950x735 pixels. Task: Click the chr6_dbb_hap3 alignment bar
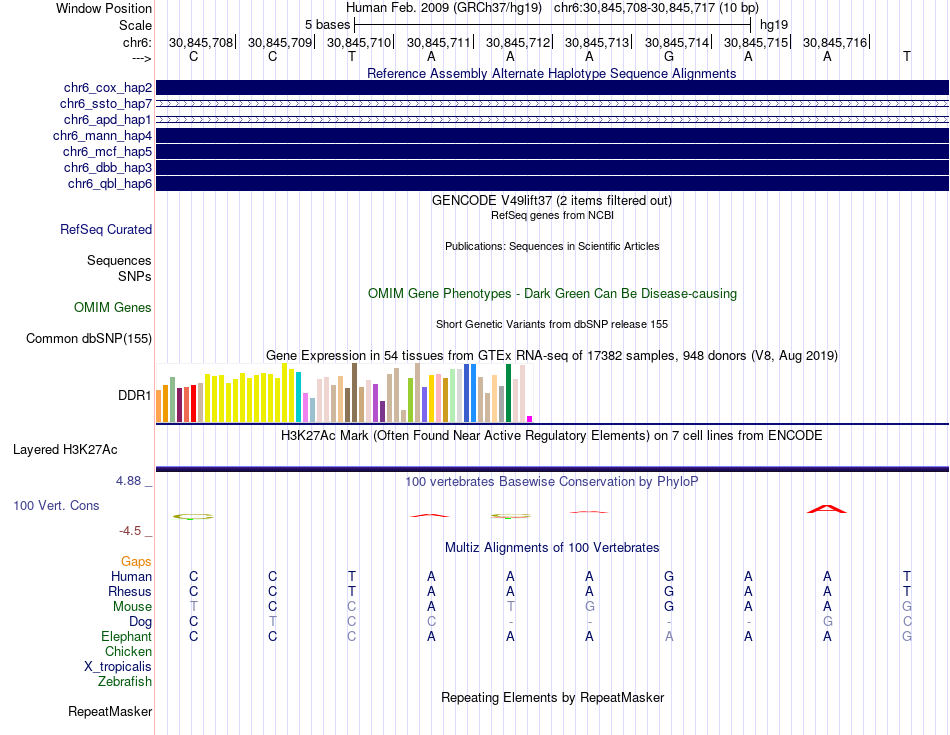click(552, 167)
